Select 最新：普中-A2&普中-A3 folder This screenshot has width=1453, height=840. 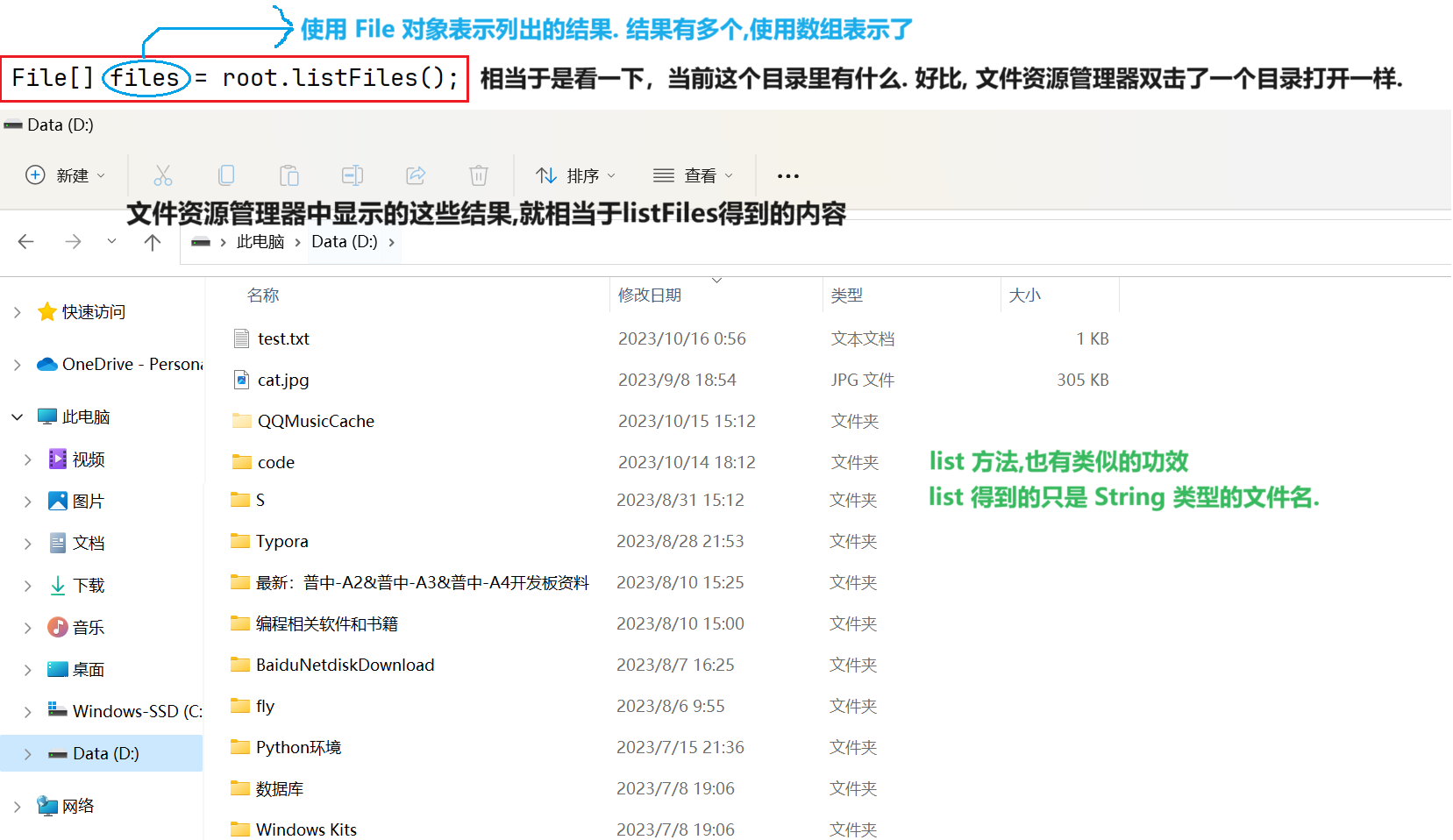[423, 582]
